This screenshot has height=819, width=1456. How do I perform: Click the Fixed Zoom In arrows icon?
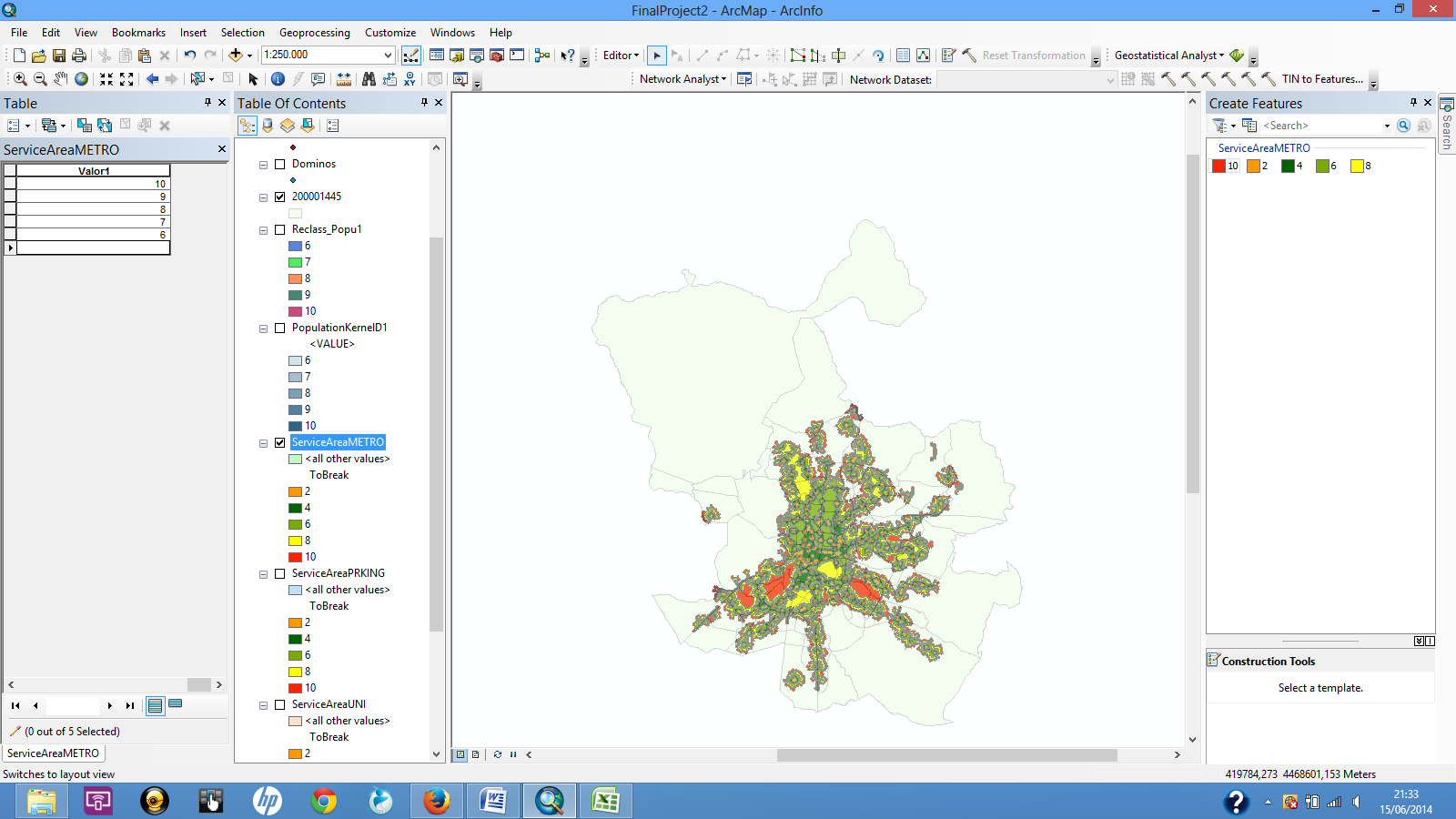[x=106, y=79]
